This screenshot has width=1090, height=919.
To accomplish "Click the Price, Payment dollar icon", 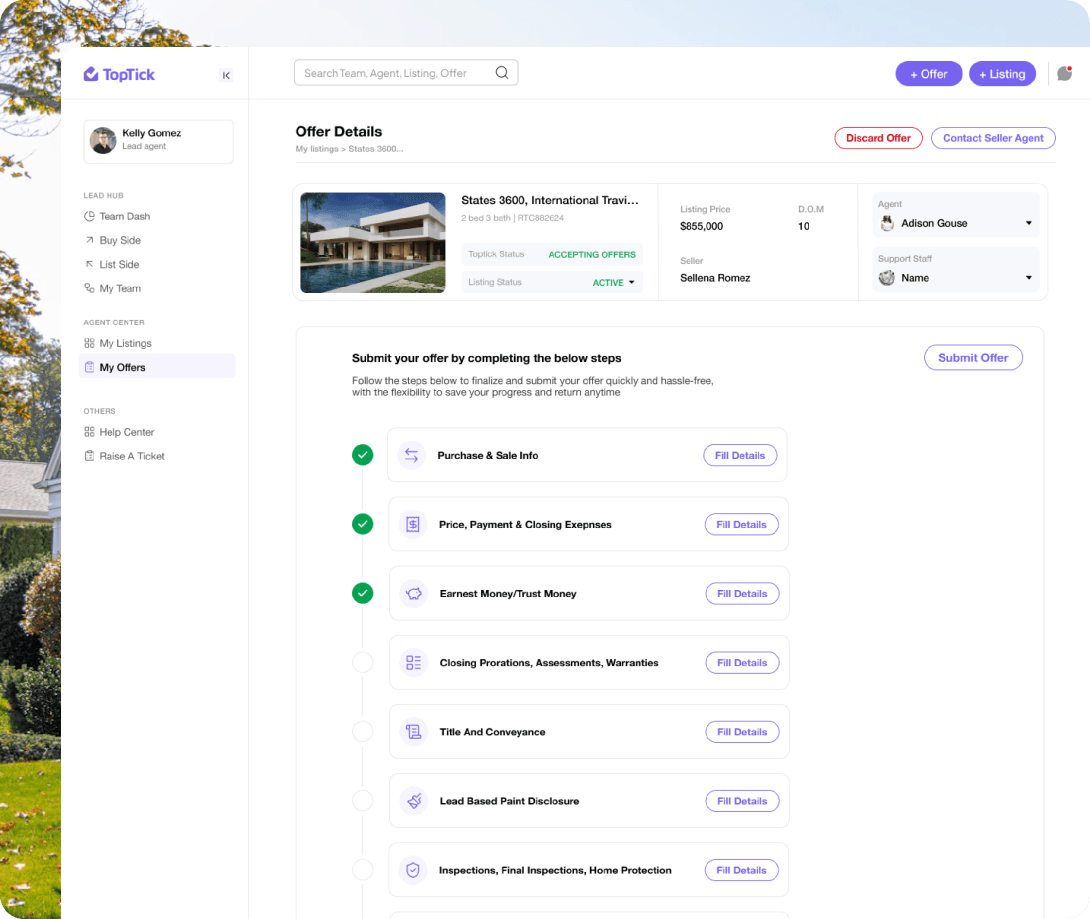I will (x=413, y=524).
